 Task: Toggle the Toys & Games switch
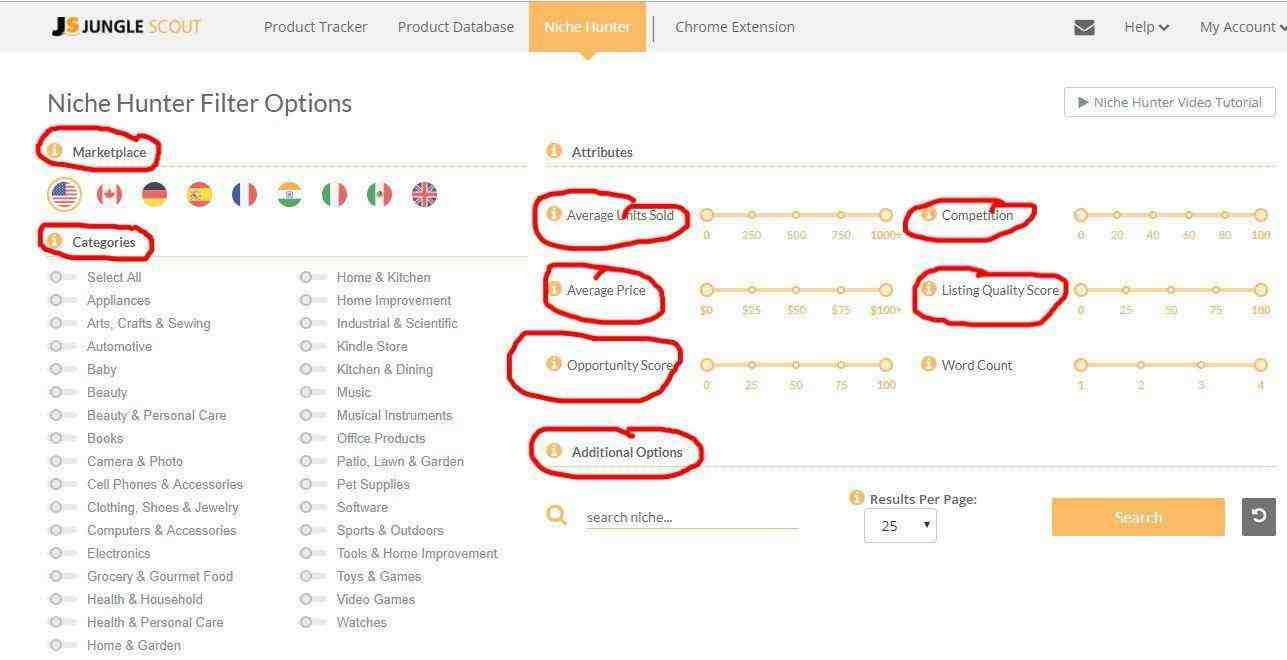312,576
